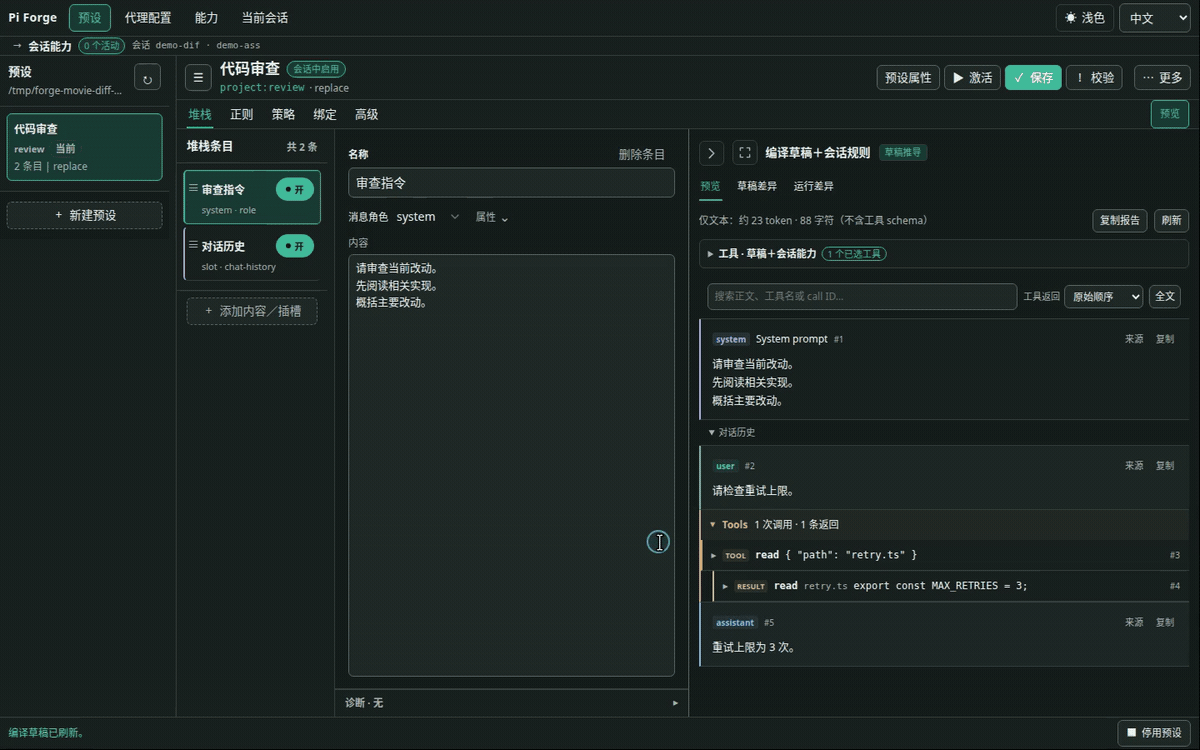Click inside the 内容 text area

click(x=511, y=466)
